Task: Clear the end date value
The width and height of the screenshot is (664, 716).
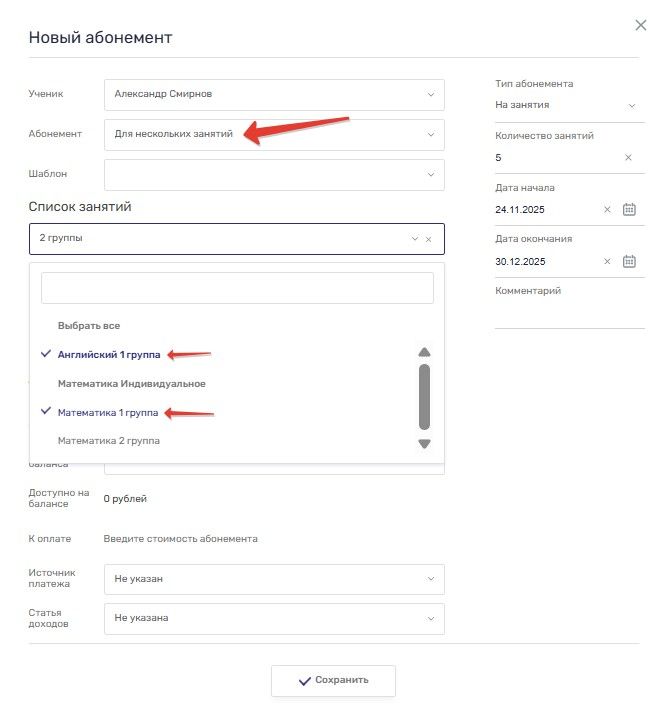Action: tap(607, 262)
